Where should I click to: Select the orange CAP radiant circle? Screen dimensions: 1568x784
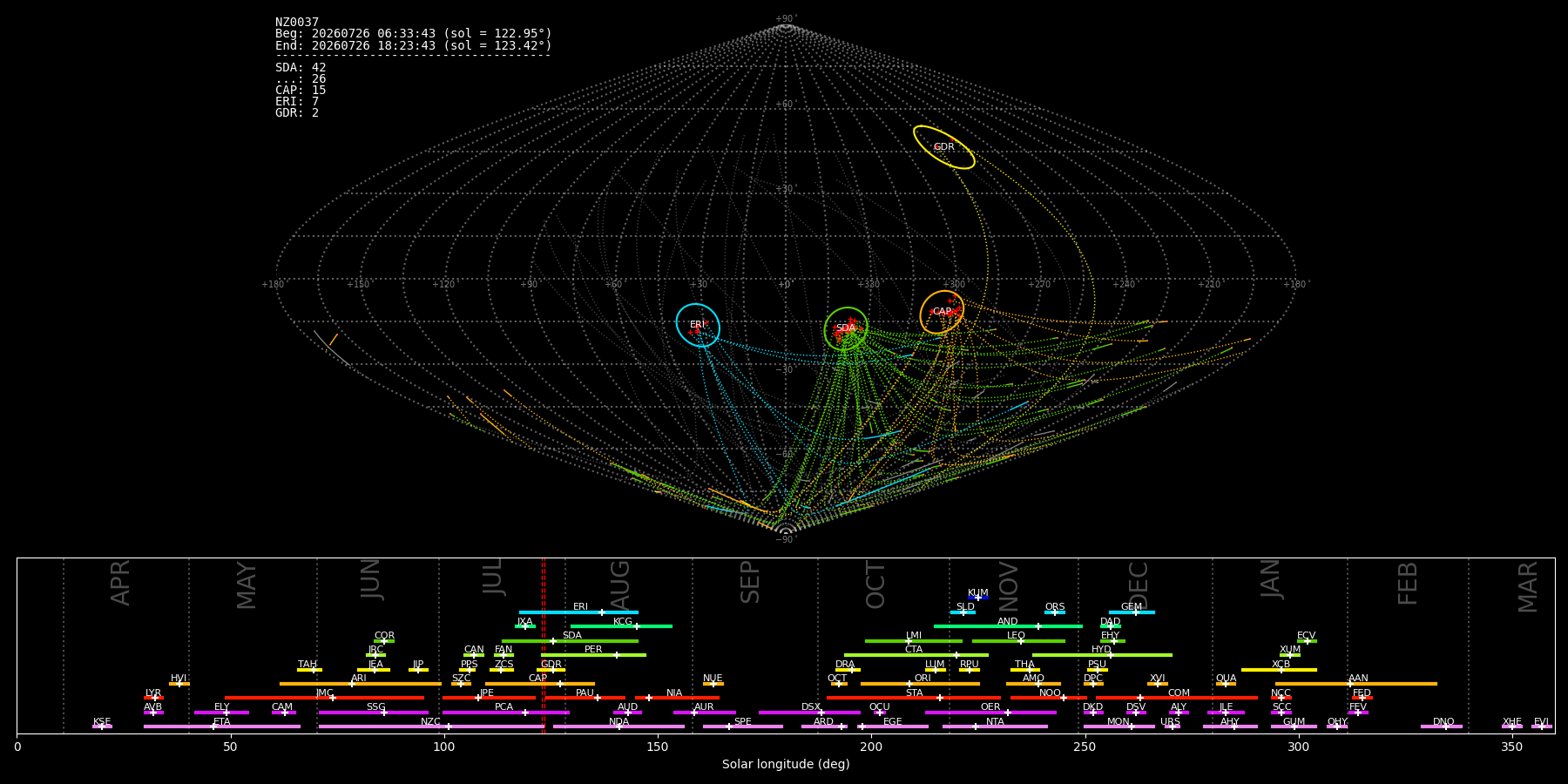click(x=942, y=312)
